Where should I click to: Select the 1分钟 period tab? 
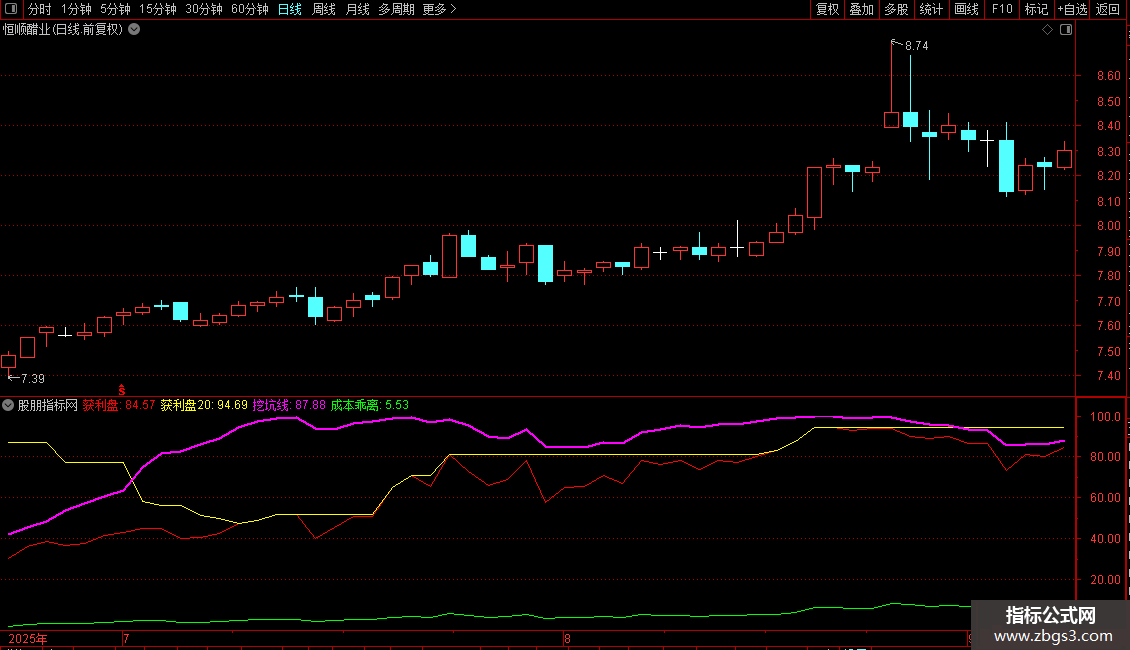(76, 9)
